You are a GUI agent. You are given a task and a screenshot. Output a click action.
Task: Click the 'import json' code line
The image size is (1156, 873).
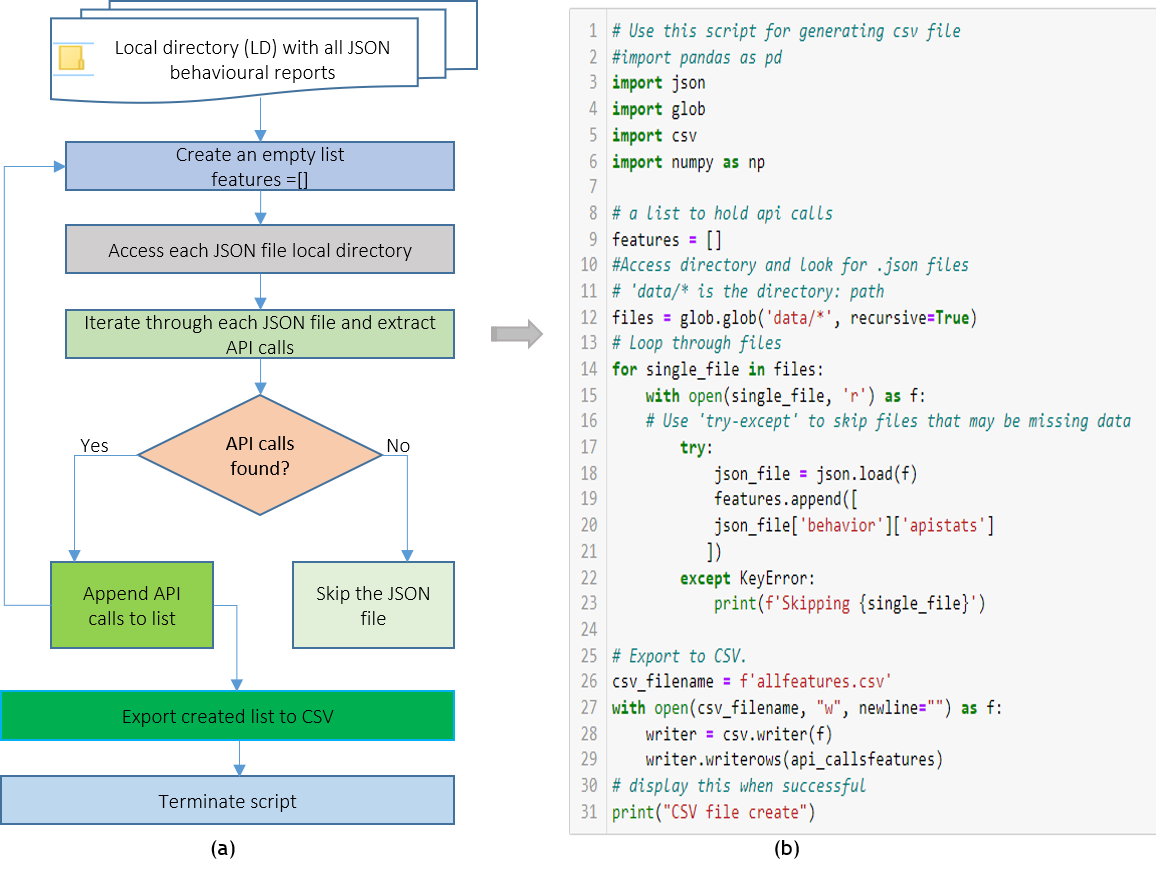658,83
